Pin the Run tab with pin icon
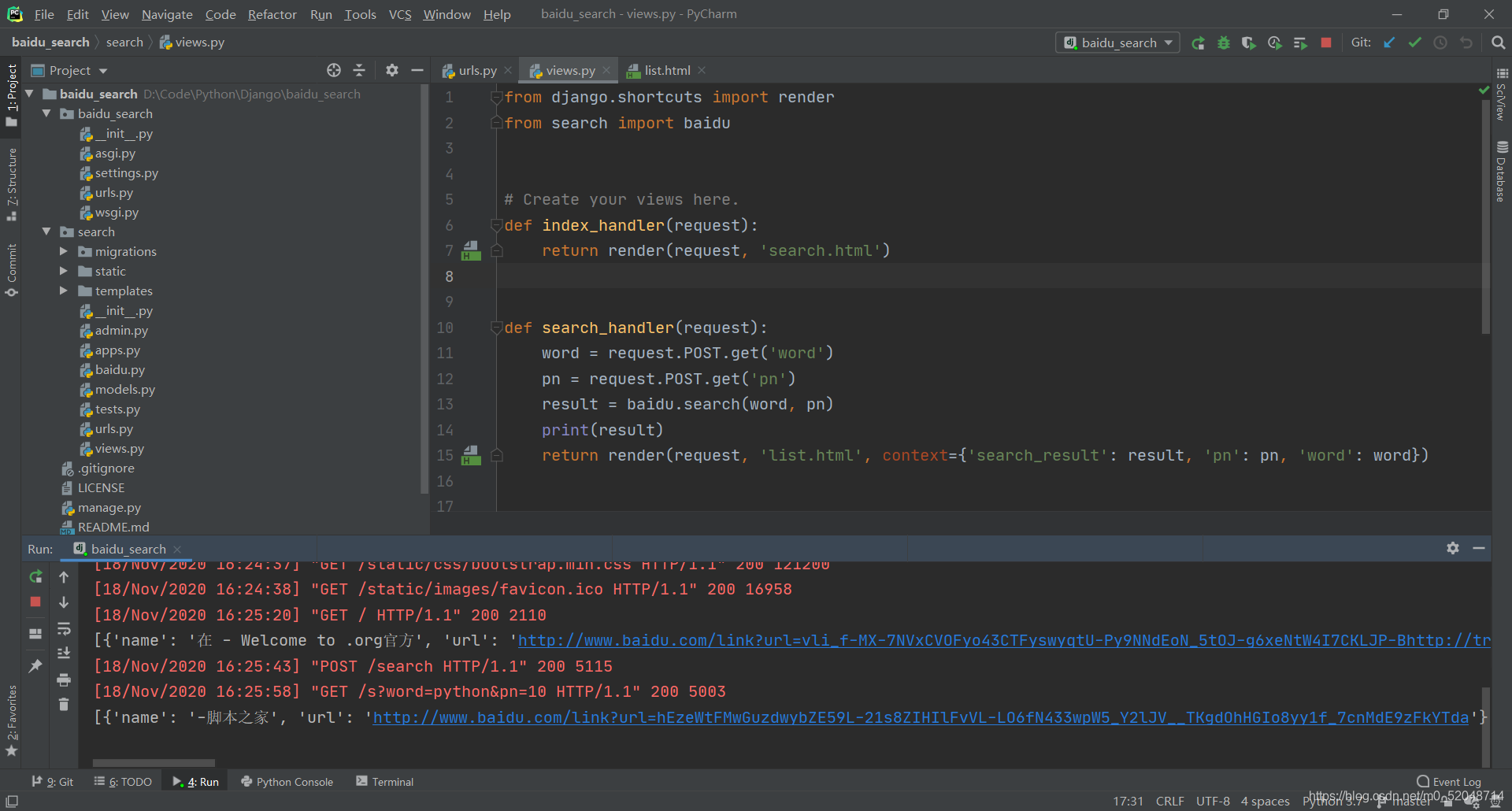Viewport: 1512px width, 811px height. coord(35,666)
